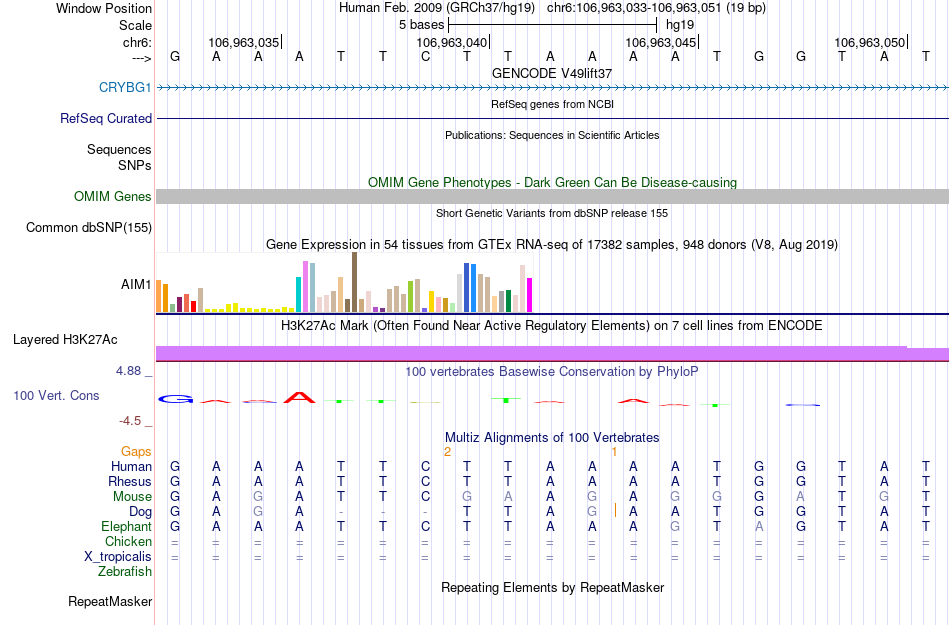Click the chr6: ruler label
Viewport: 950px width, 625px height.
click(x=137, y=42)
